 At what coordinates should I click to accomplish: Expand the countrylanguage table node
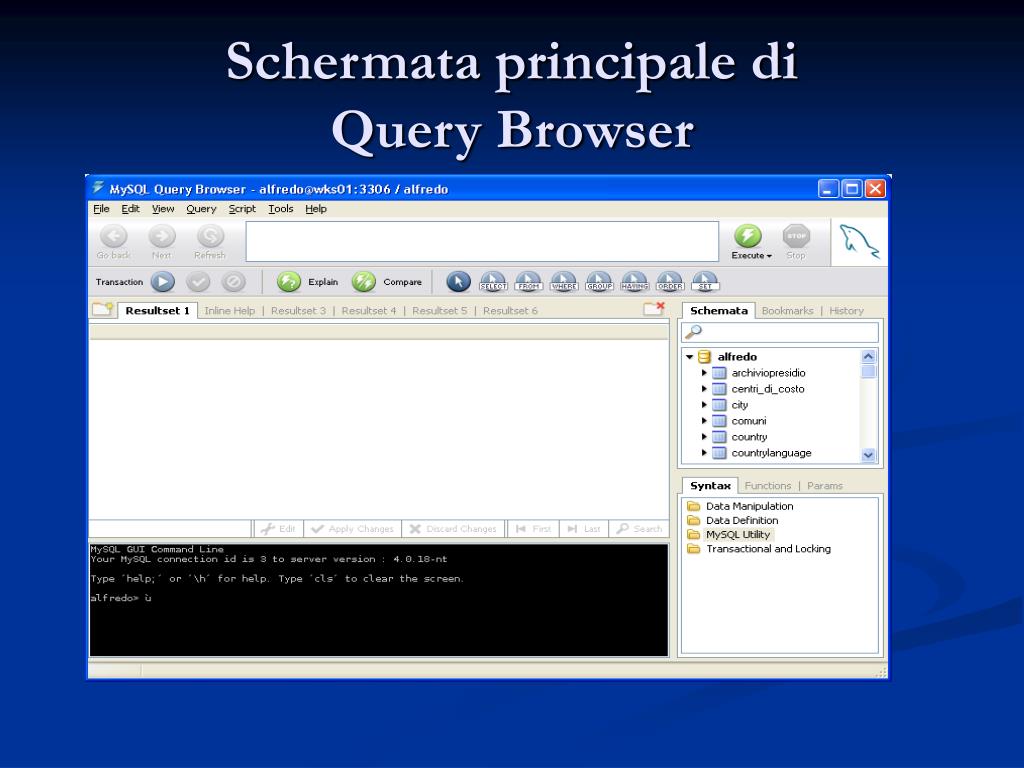pyautogui.click(x=704, y=453)
